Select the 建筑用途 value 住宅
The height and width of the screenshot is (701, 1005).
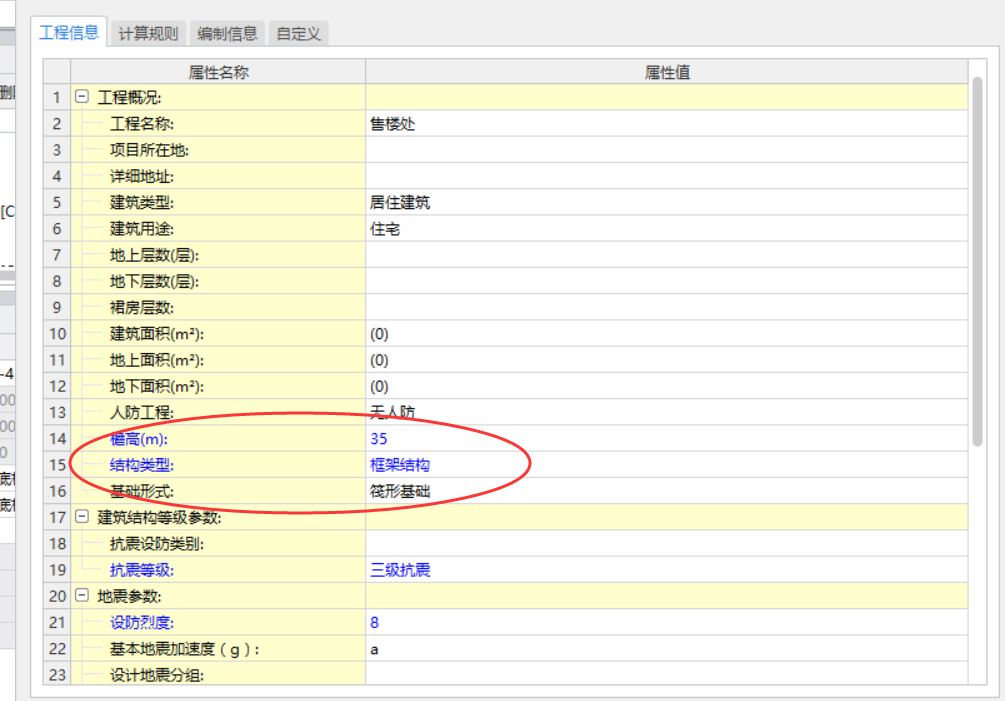[667, 229]
